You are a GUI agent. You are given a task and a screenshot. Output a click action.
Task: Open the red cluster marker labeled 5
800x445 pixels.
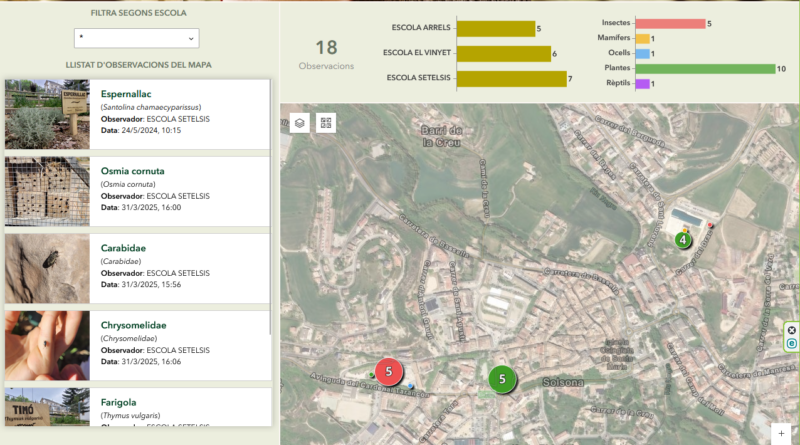388,372
